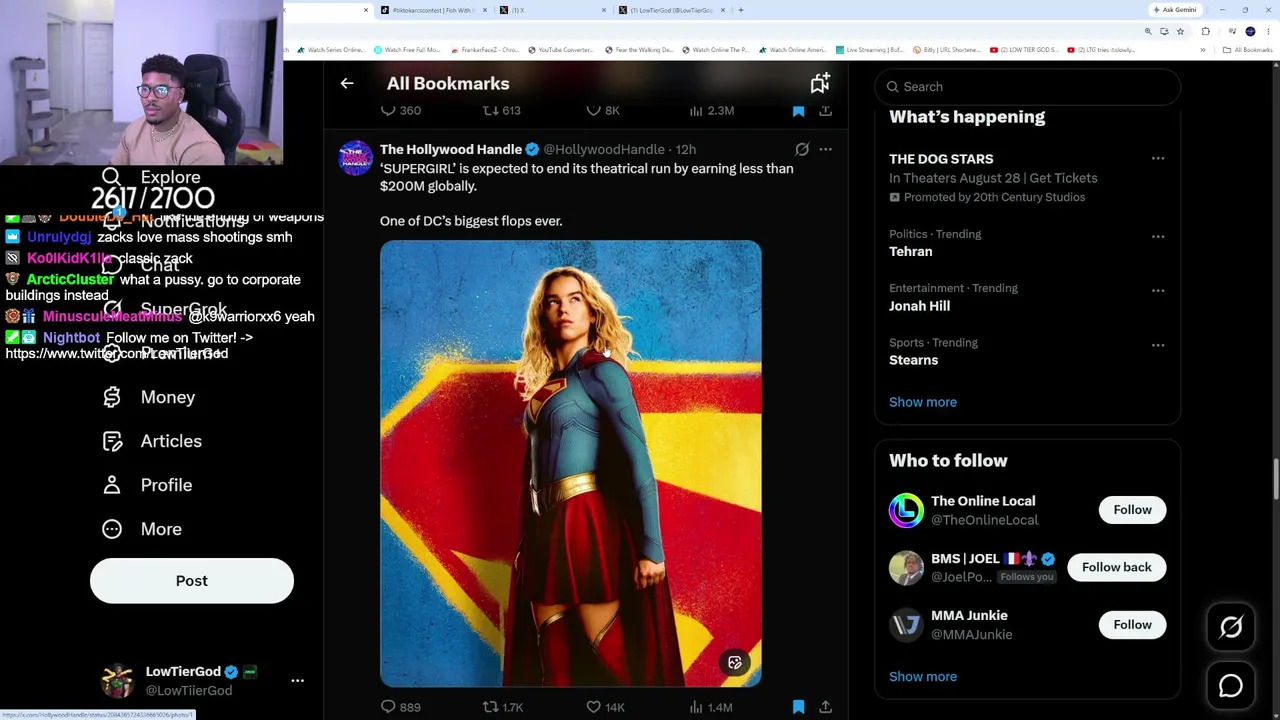Open a new browser tab
Viewport: 1280px width, 720px height.
(741, 10)
